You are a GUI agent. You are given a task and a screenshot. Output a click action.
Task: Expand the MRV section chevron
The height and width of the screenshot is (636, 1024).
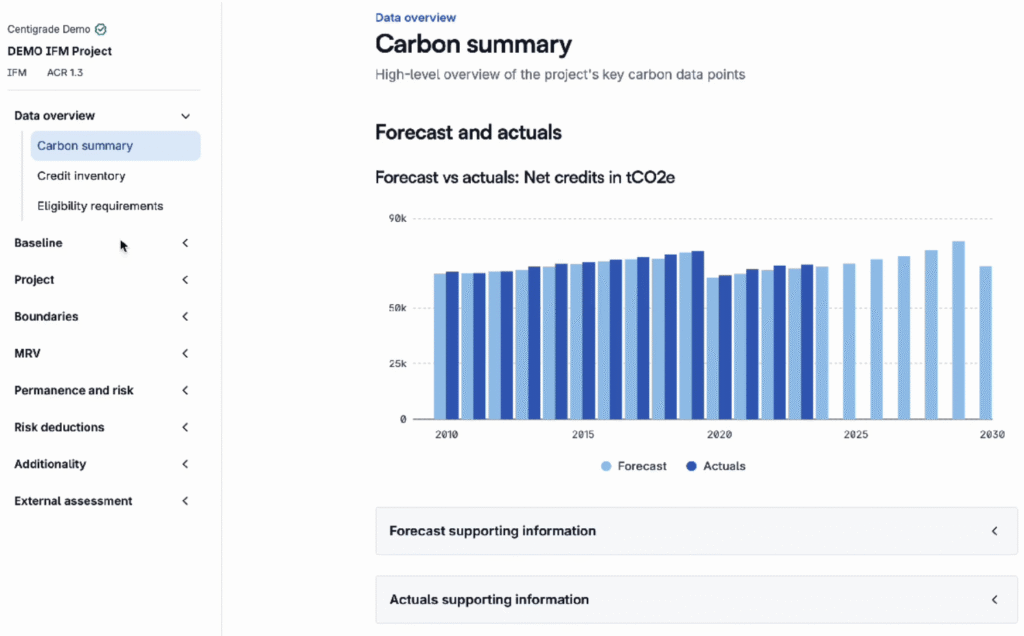pos(185,354)
